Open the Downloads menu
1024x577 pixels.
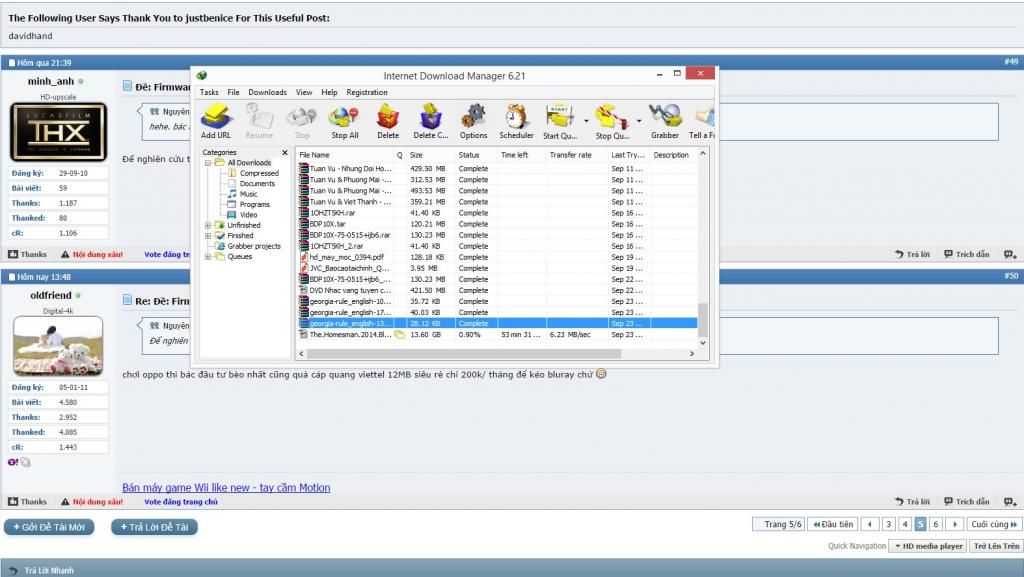tap(267, 92)
